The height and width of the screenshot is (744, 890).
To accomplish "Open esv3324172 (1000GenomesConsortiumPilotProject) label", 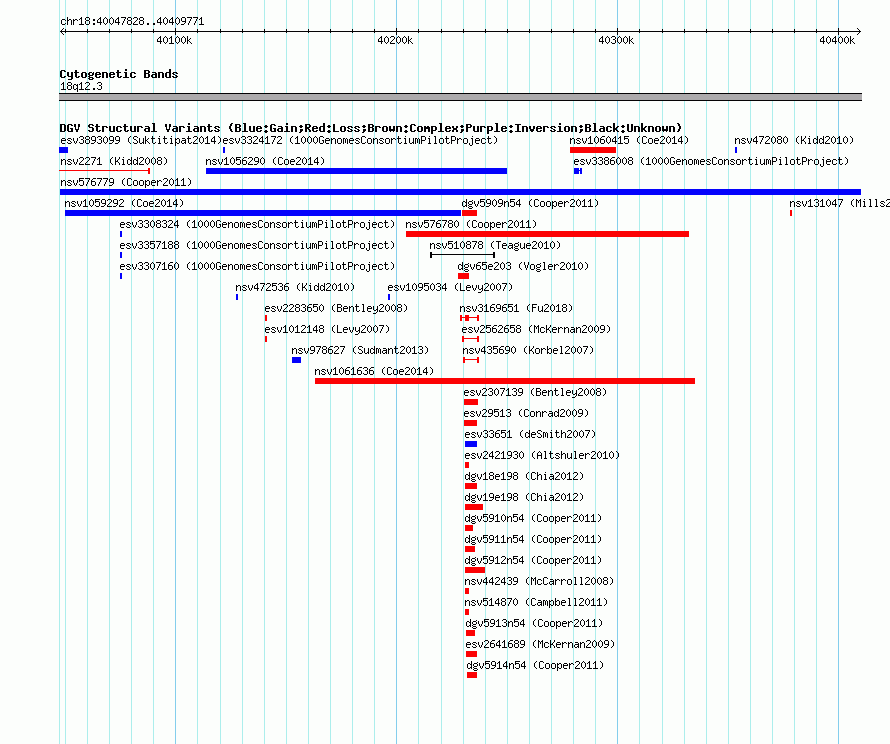I will [360, 140].
